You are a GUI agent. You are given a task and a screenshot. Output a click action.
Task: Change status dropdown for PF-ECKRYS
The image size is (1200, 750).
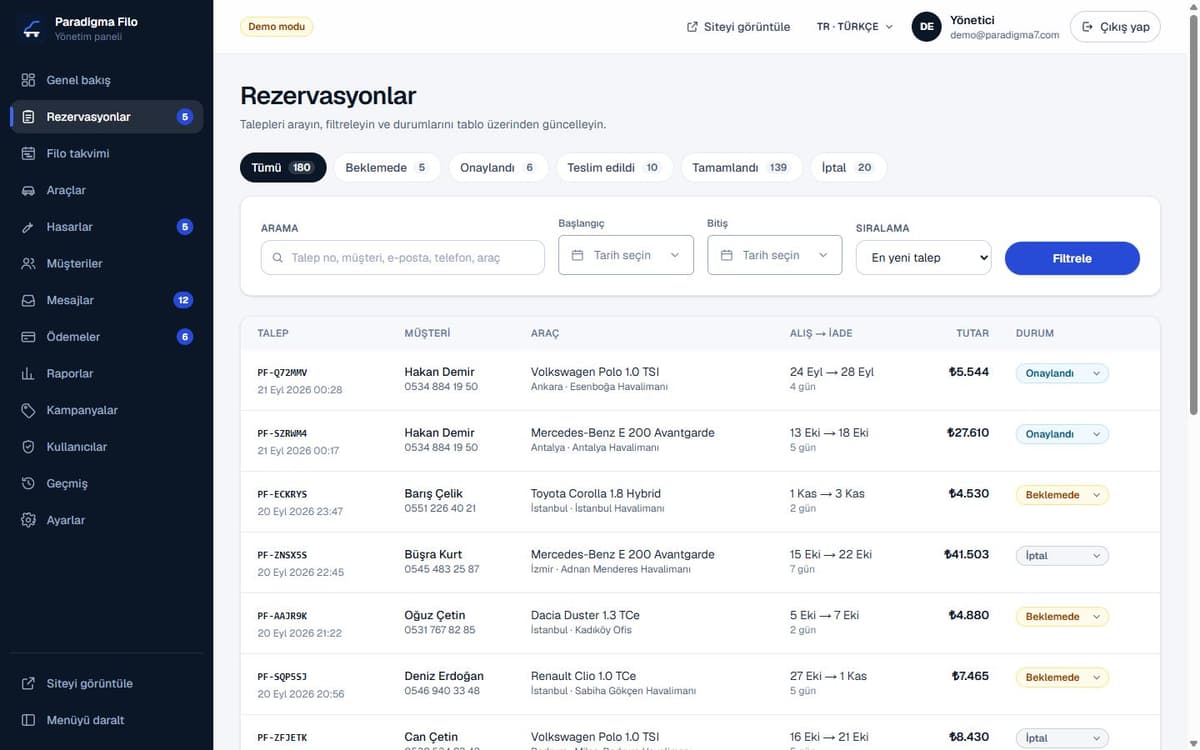pos(1062,495)
